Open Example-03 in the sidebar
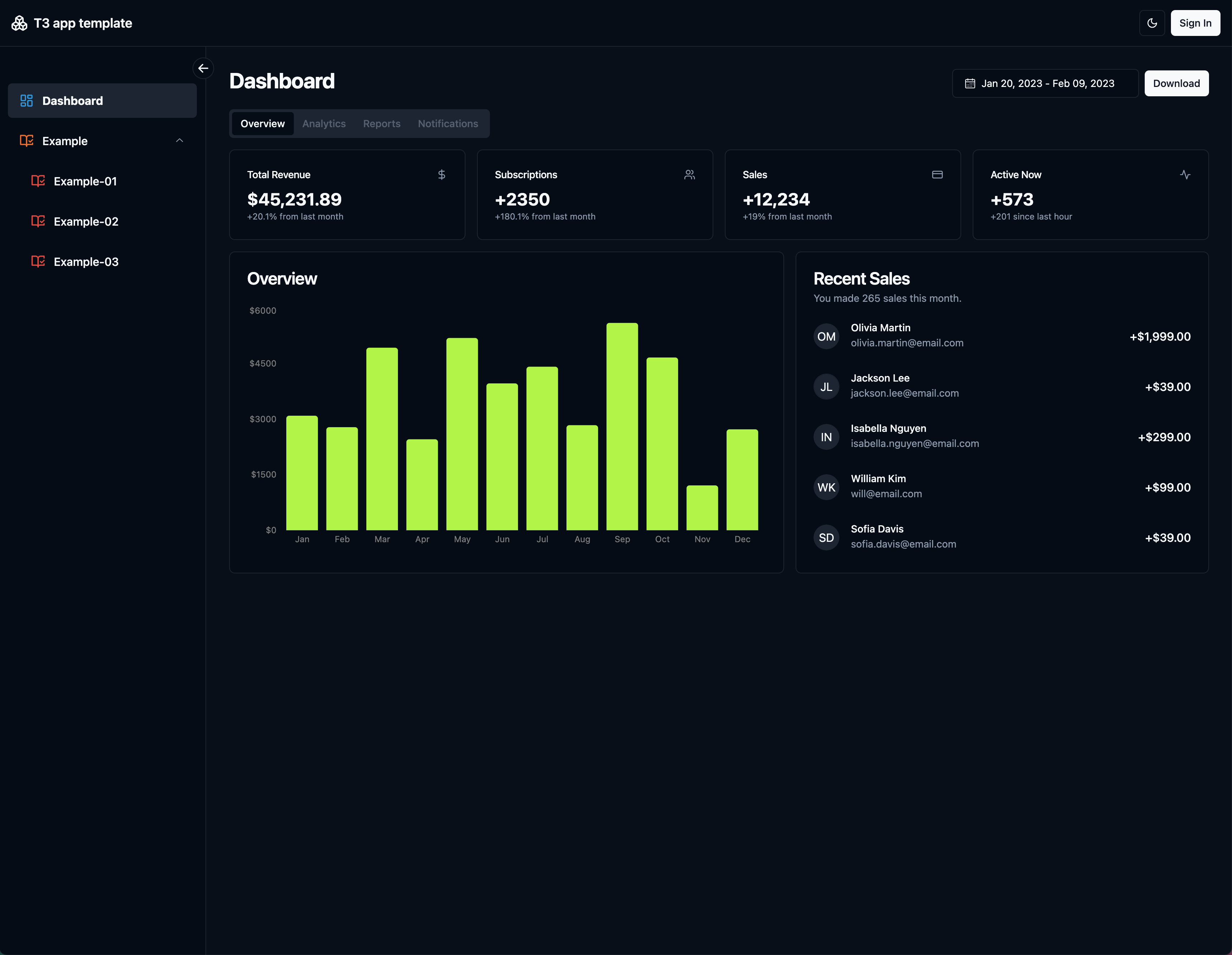Viewport: 1232px width, 955px height. pos(86,262)
